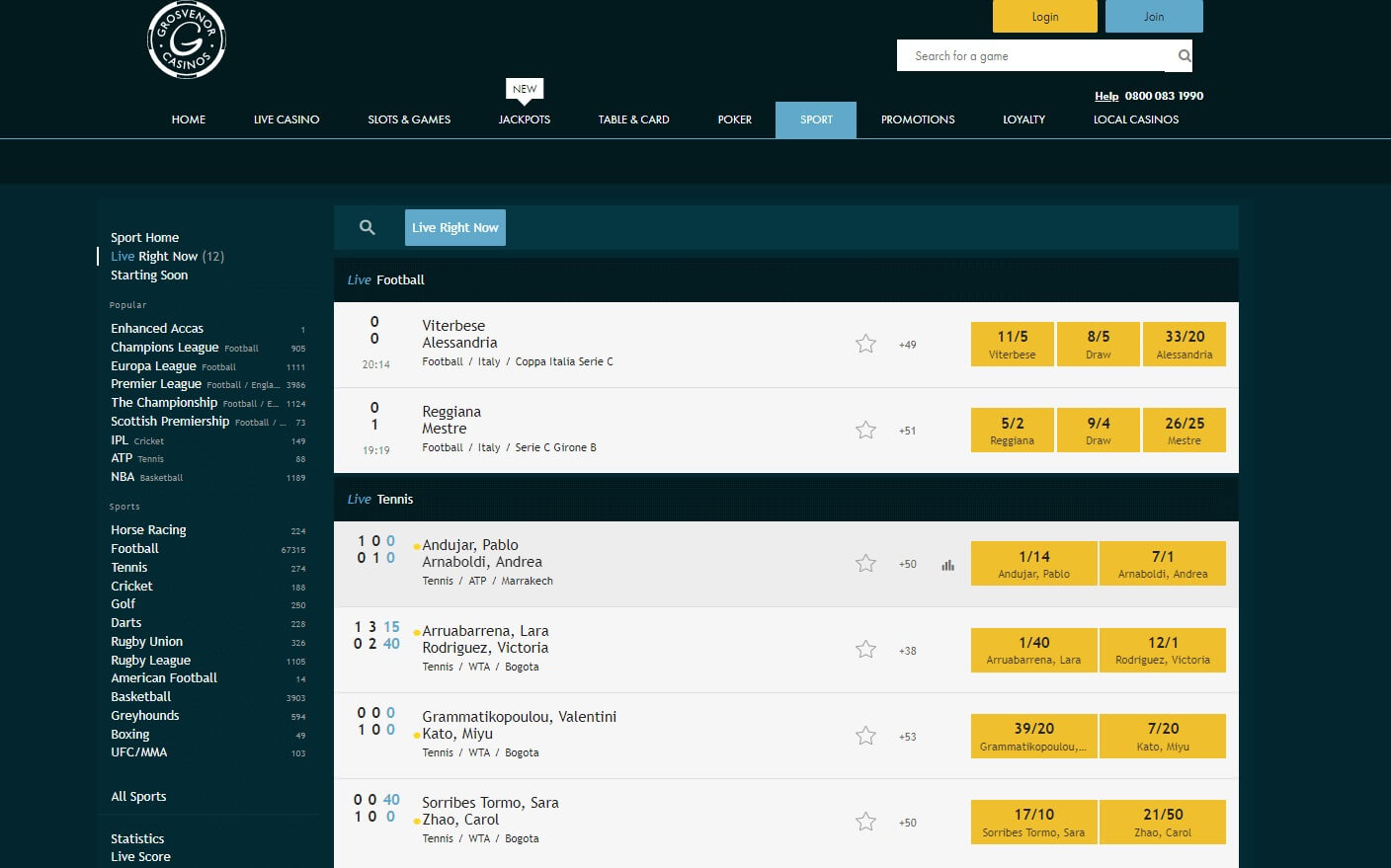This screenshot has width=1391, height=868.
Task: Bet 5/2 on Reggiana
Action: (x=1013, y=431)
